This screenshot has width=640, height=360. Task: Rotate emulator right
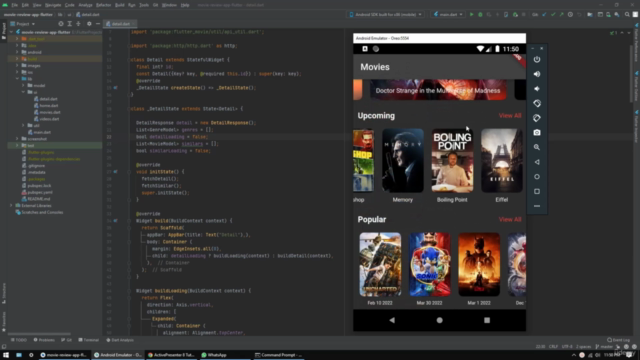pyautogui.click(x=537, y=118)
